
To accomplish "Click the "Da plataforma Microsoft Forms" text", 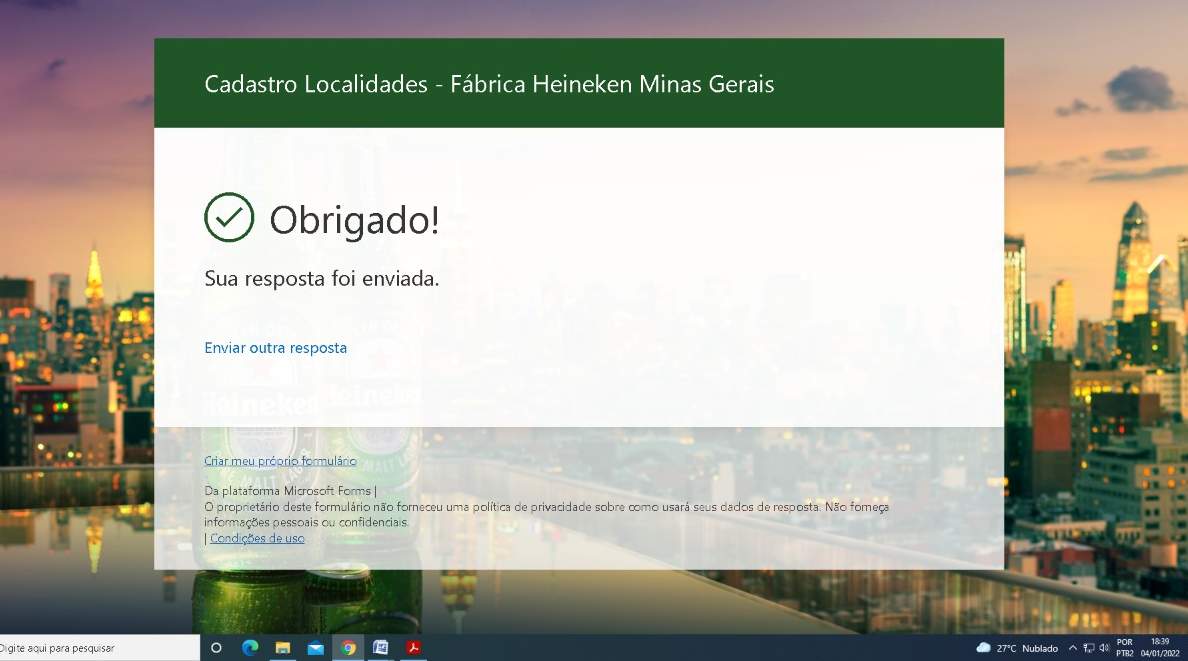I will pos(288,491).
